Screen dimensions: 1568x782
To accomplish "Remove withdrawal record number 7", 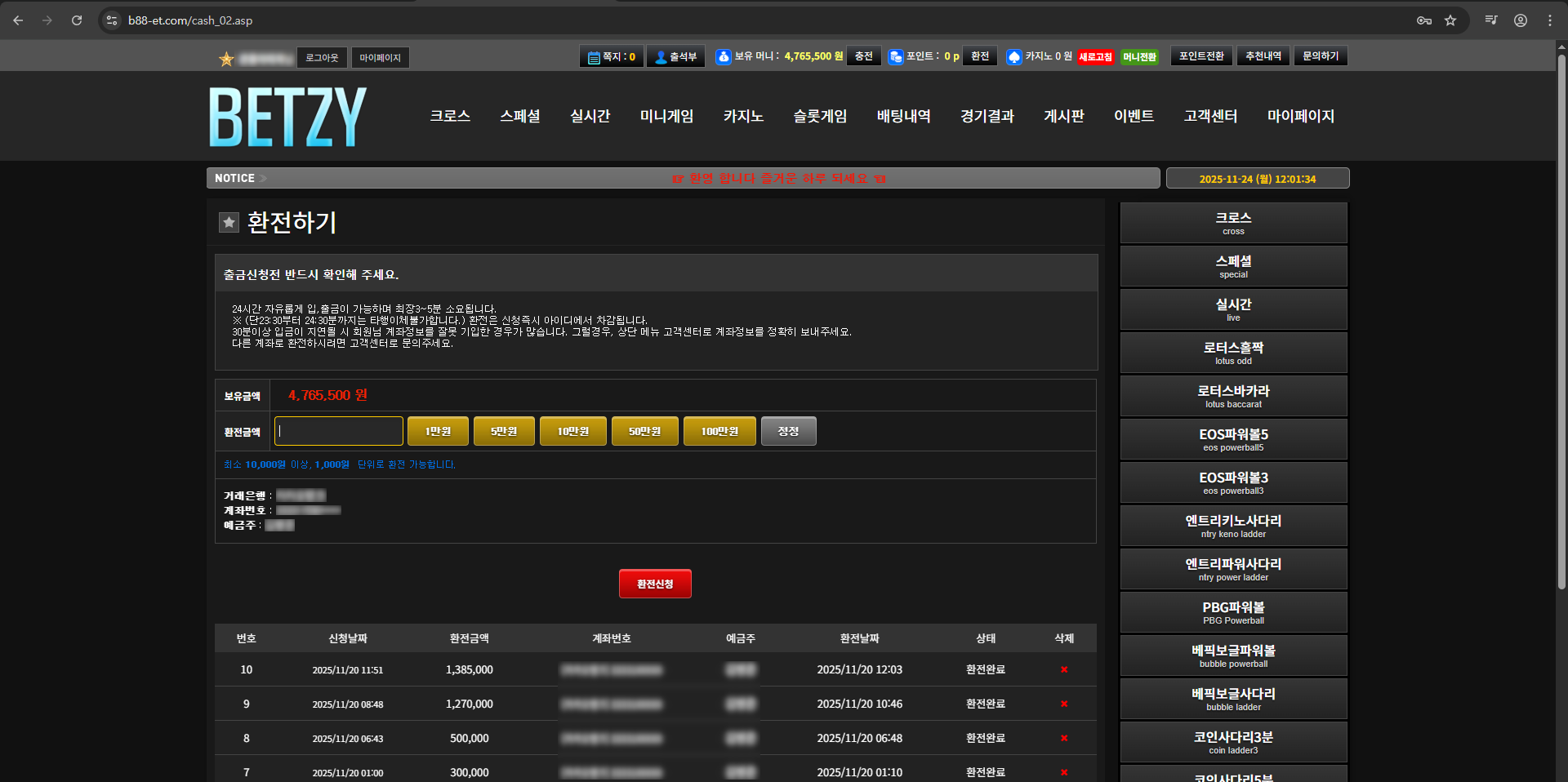I will (x=1064, y=772).
